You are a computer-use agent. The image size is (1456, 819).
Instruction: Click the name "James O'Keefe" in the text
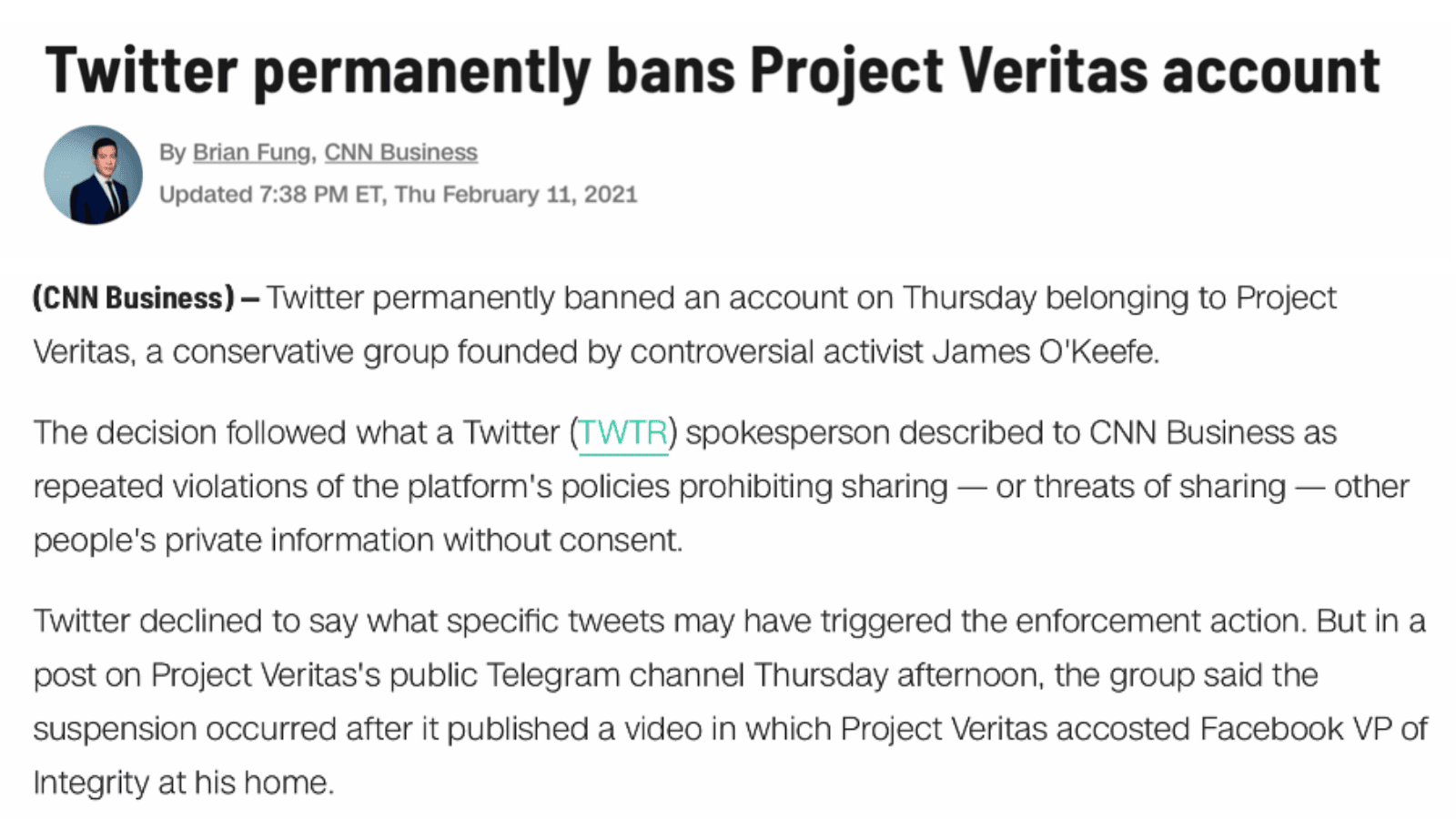point(1045,352)
